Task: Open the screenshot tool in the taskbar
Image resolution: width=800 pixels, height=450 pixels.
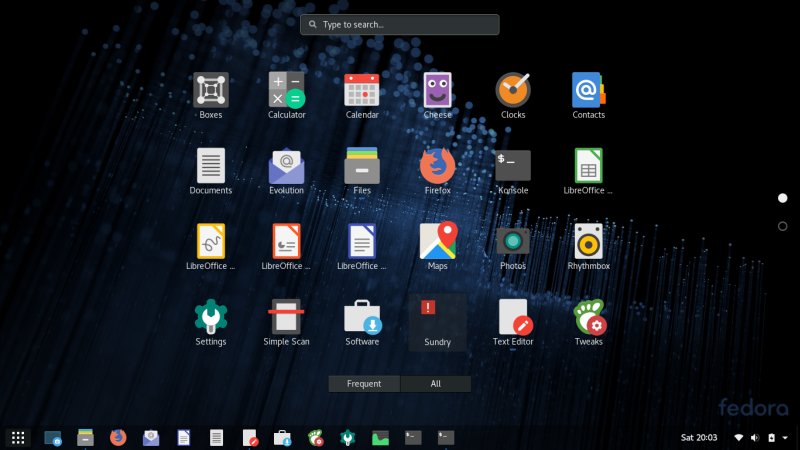Action: (x=53, y=438)
